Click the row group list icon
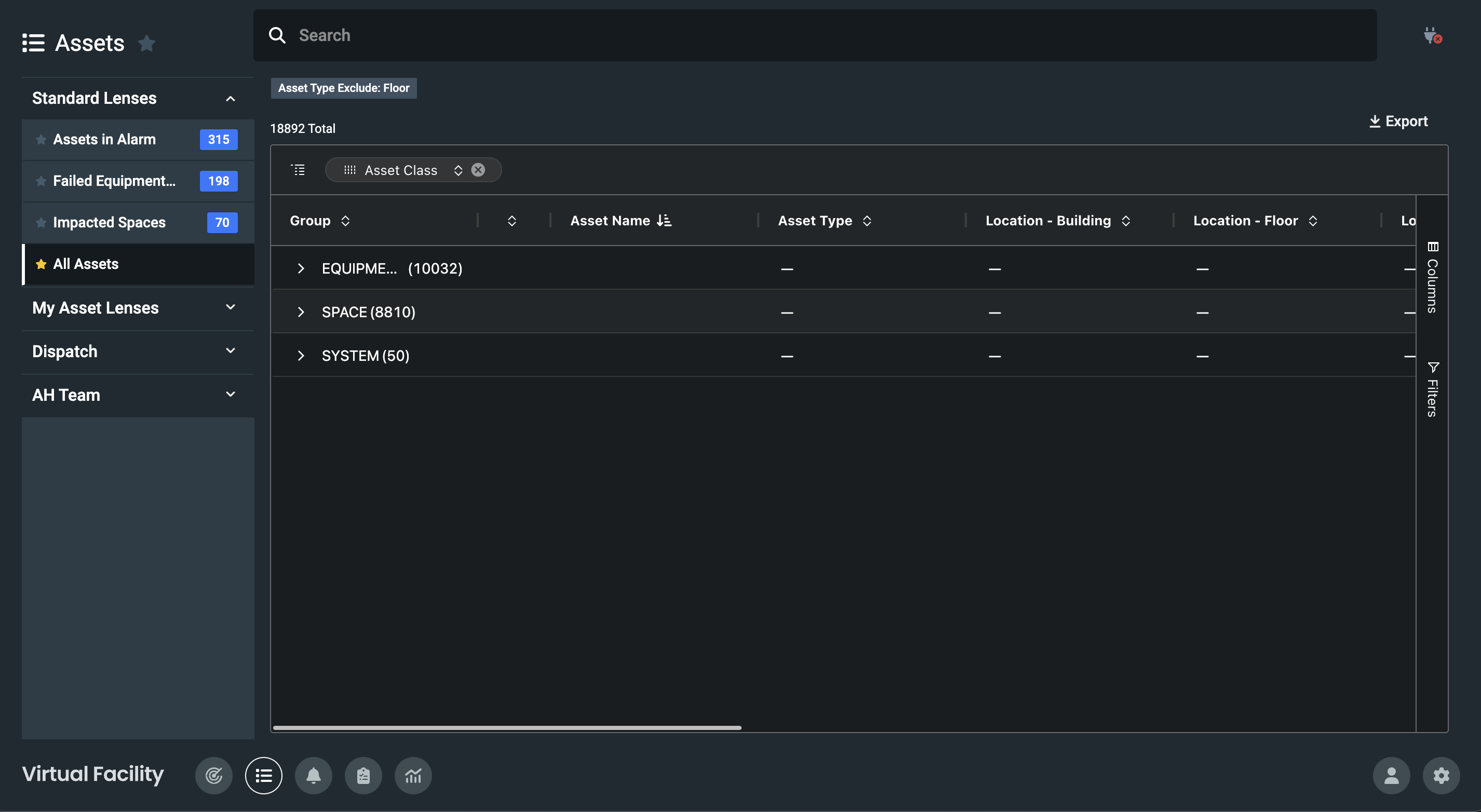The image size is (1481, 812). point(298,170)
